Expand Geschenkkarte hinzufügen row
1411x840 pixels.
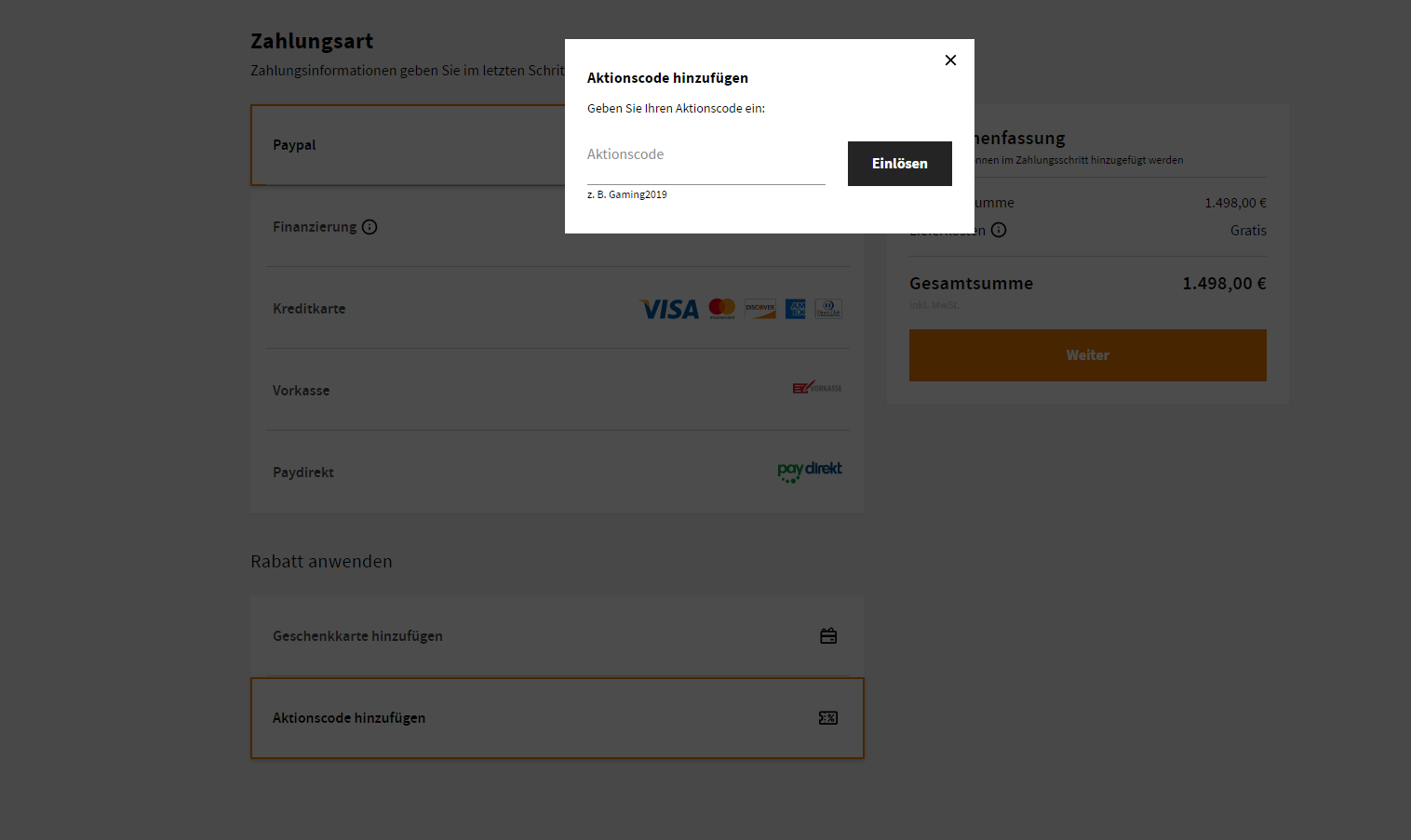coord(357,636)
